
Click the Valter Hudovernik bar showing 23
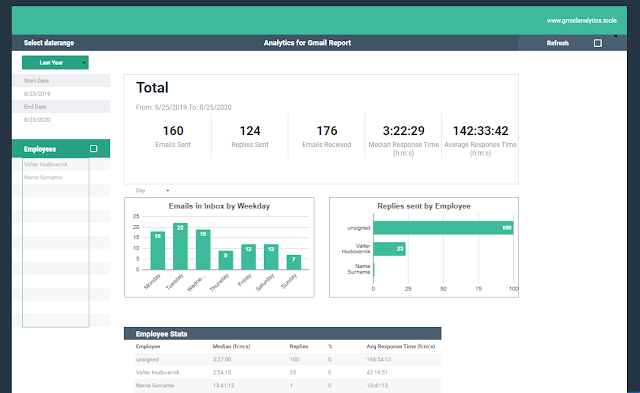click(x=389, y=249)
